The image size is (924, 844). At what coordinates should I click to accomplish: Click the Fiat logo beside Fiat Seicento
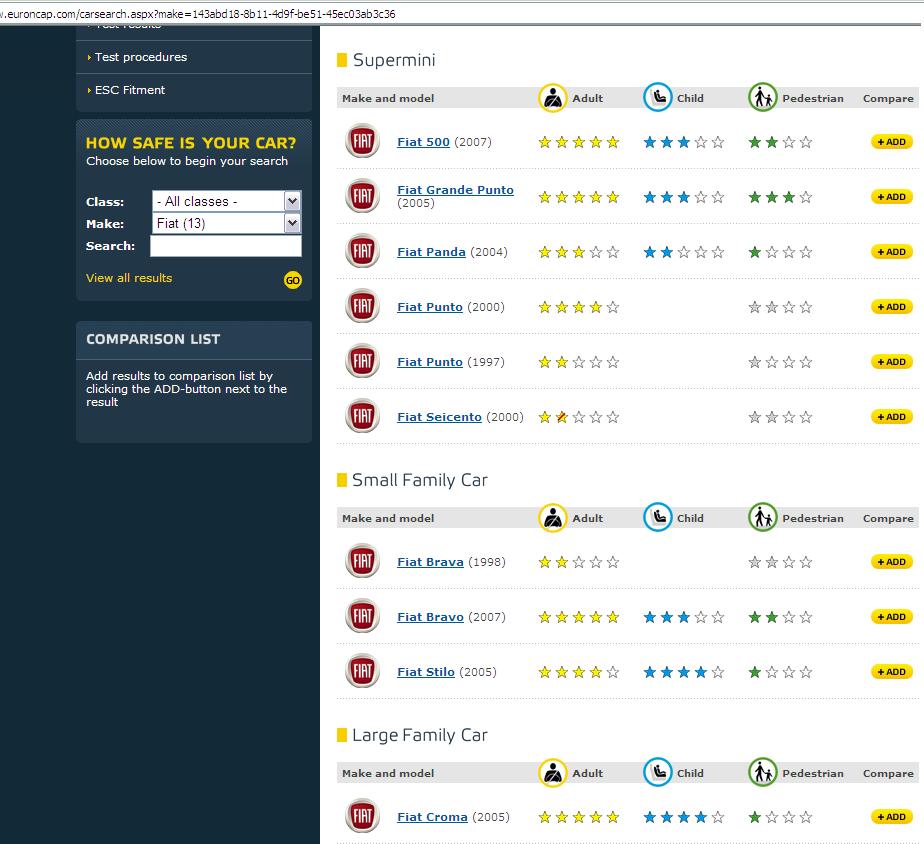[362, 417]
